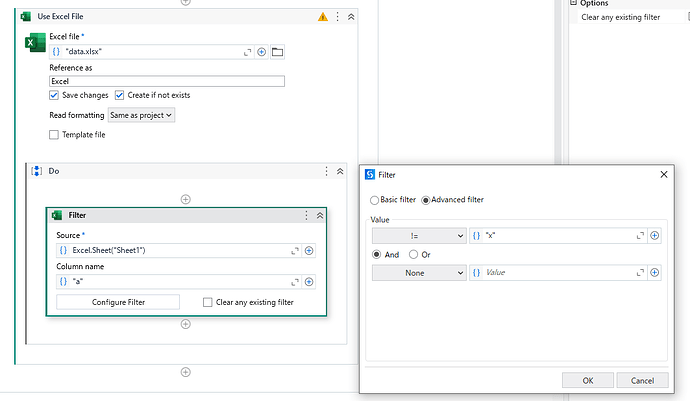Expand the second filter value editor
The image size is (690, 401).
[640, 273]
